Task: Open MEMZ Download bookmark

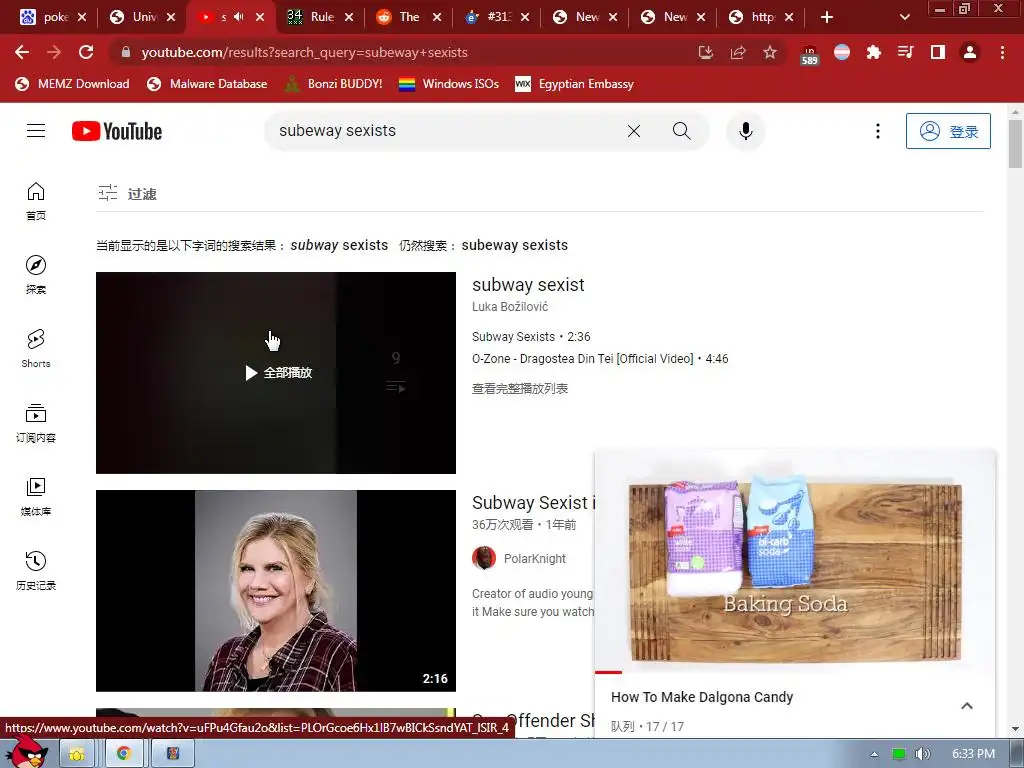Action: [x=72, y=84]
